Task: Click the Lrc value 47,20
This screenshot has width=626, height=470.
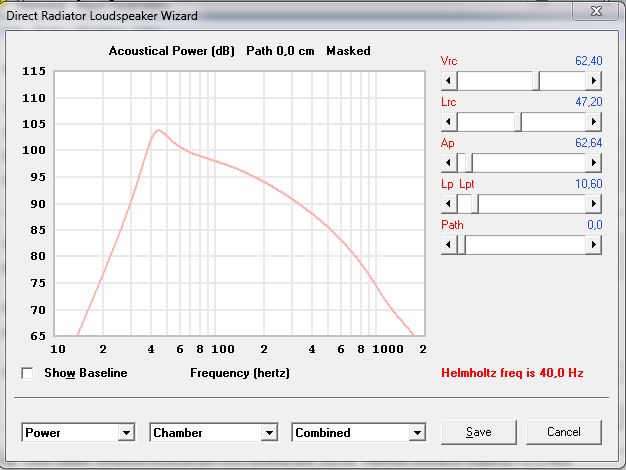Action: [x=588, y=102]
